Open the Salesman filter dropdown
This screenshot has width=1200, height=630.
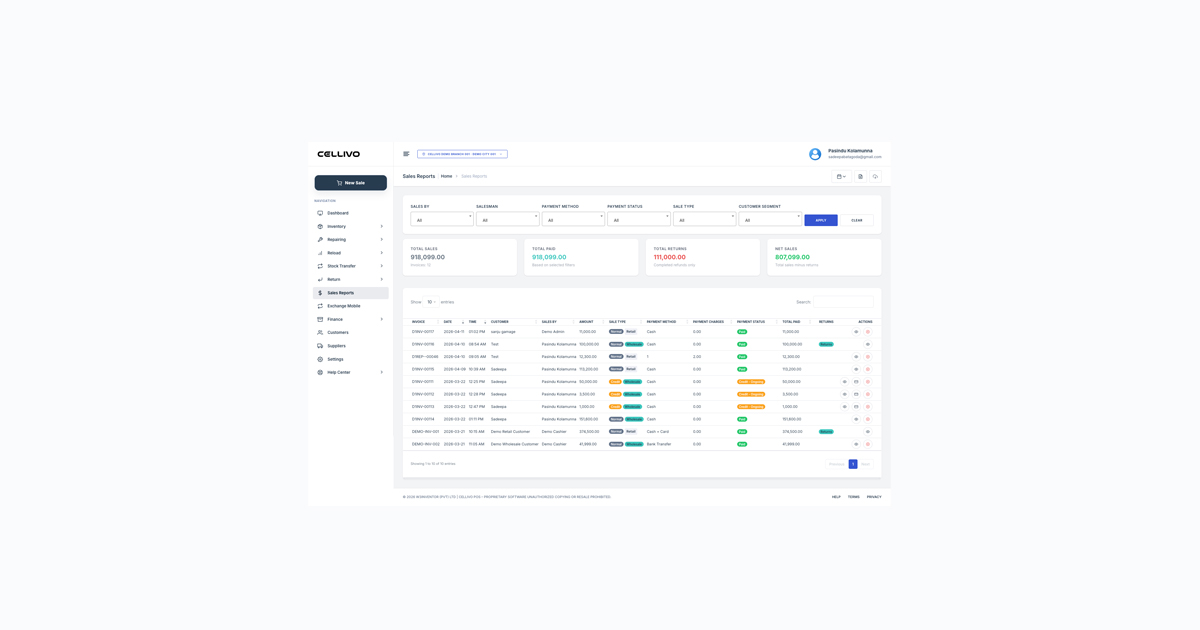tap(507, 219)
